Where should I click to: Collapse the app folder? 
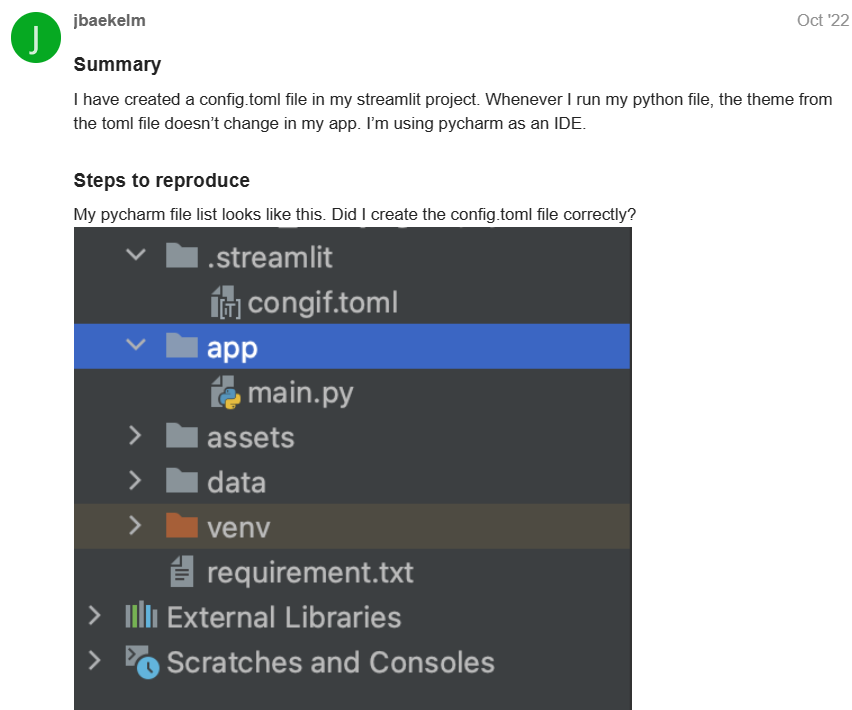pos(135,346)
